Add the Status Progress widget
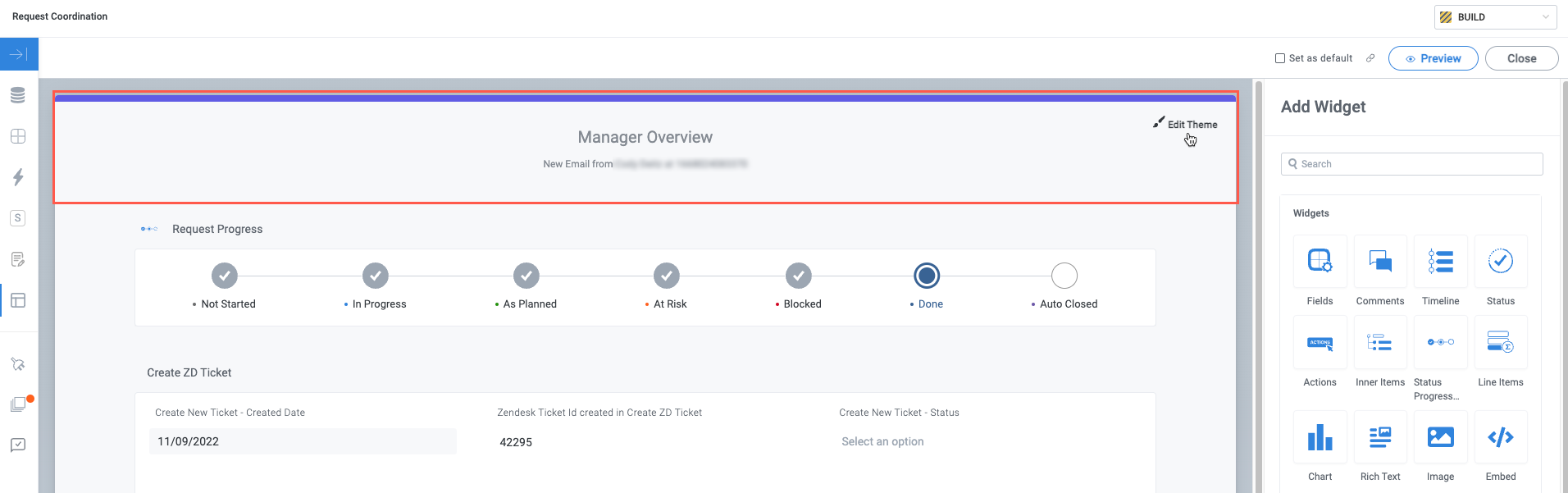Image resolution: width=1568 pixels, height=493 pixels. [x=1440, y=343]
